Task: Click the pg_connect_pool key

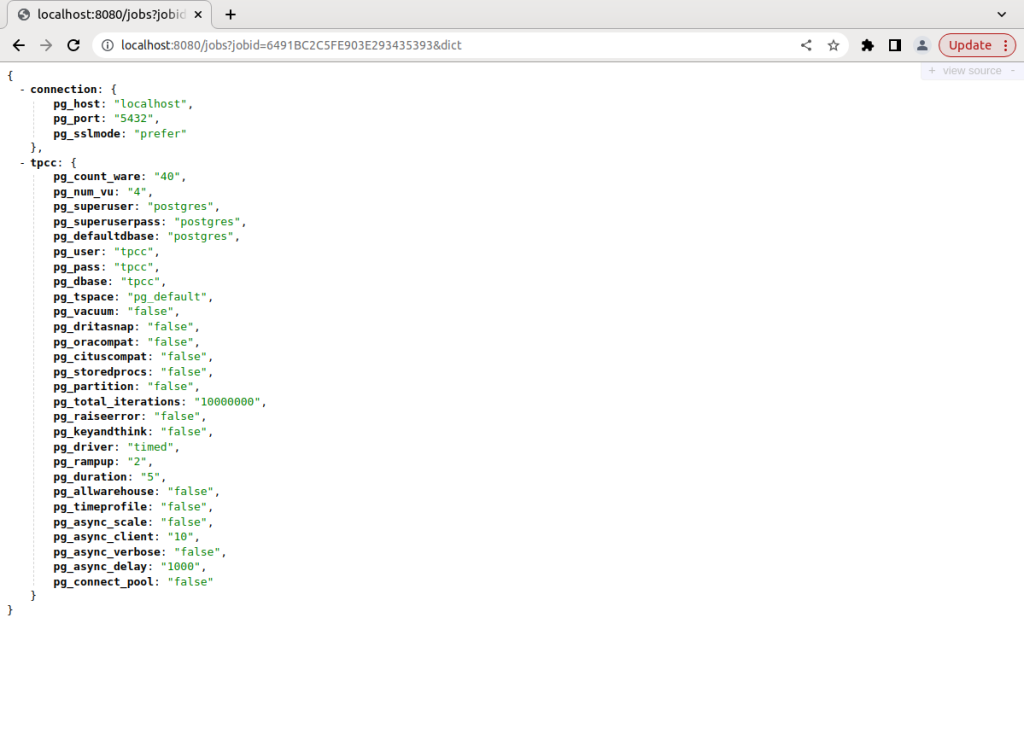Action: [103, 582]
